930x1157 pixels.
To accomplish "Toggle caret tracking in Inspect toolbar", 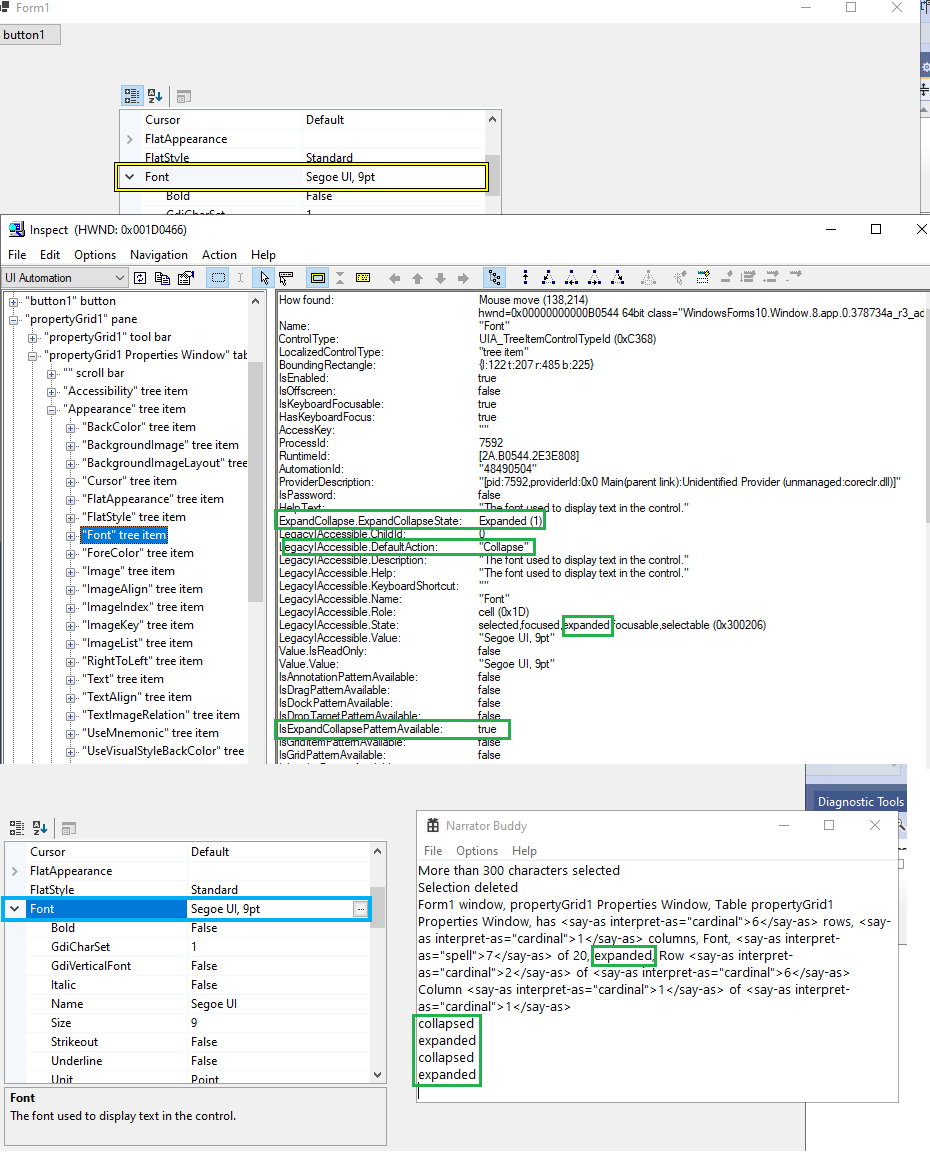I will (240, 277).
